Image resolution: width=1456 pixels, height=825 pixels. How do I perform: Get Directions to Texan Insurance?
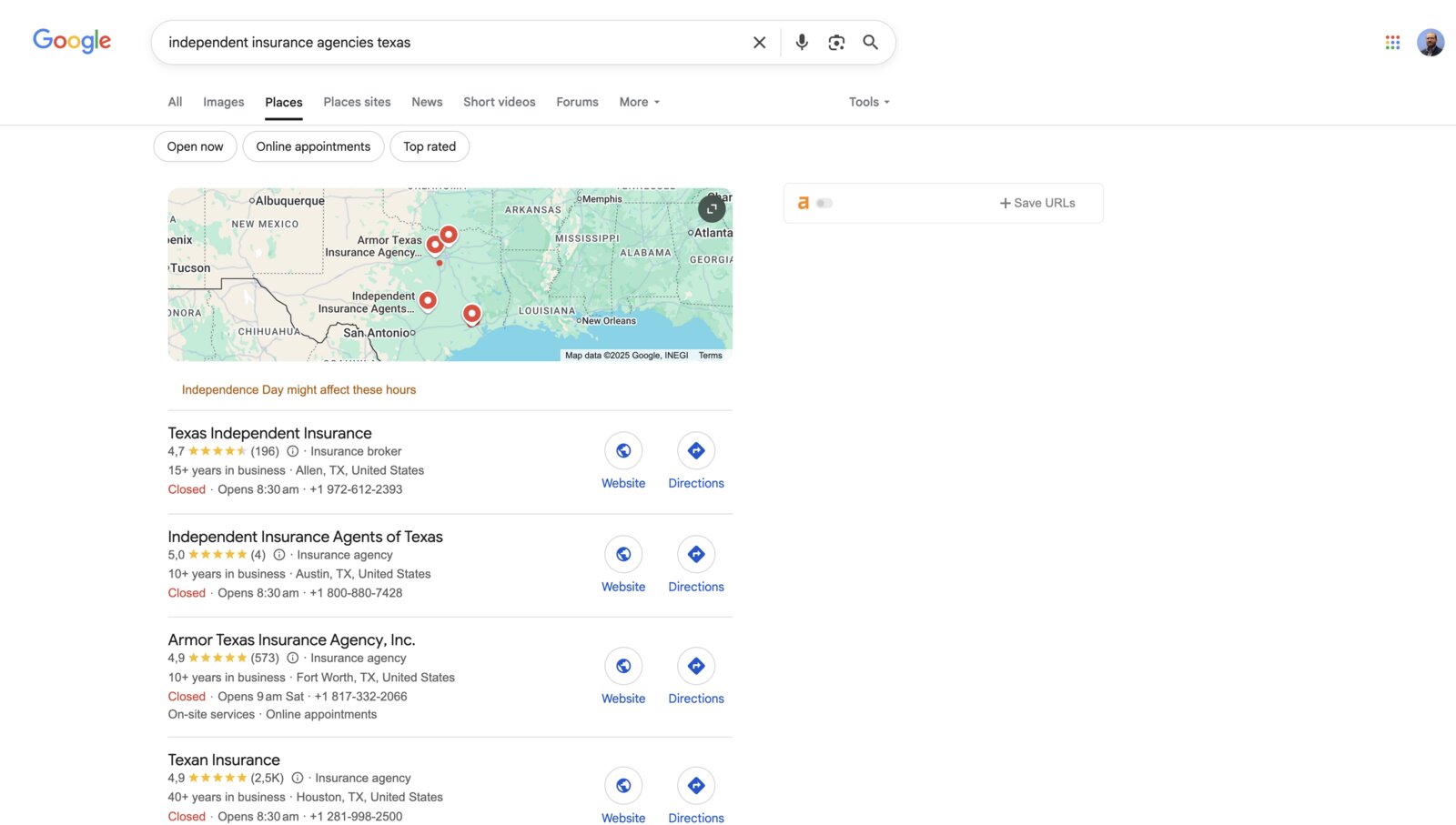(696, 797)
